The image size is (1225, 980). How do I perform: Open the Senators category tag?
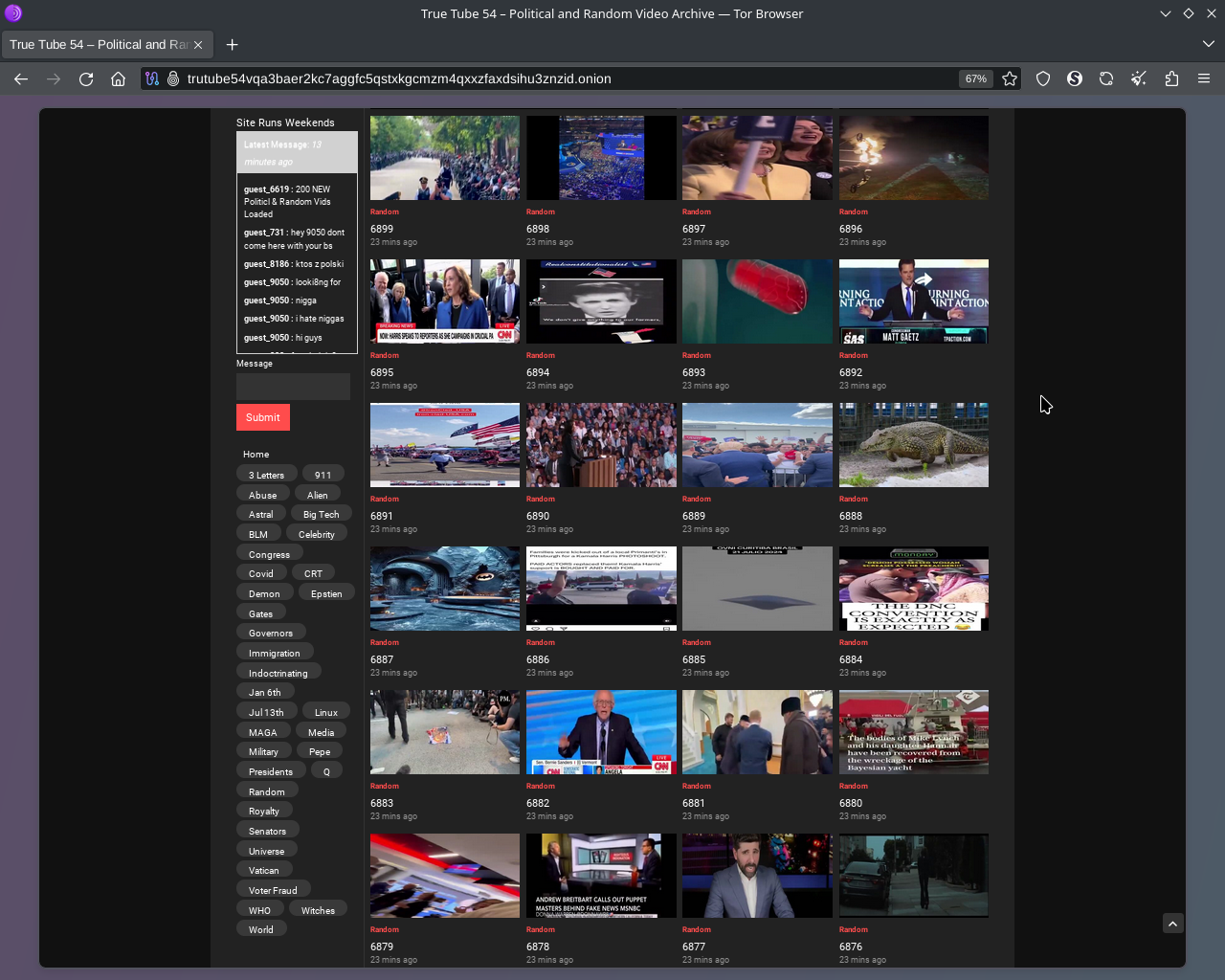click(x=267, y=831)
